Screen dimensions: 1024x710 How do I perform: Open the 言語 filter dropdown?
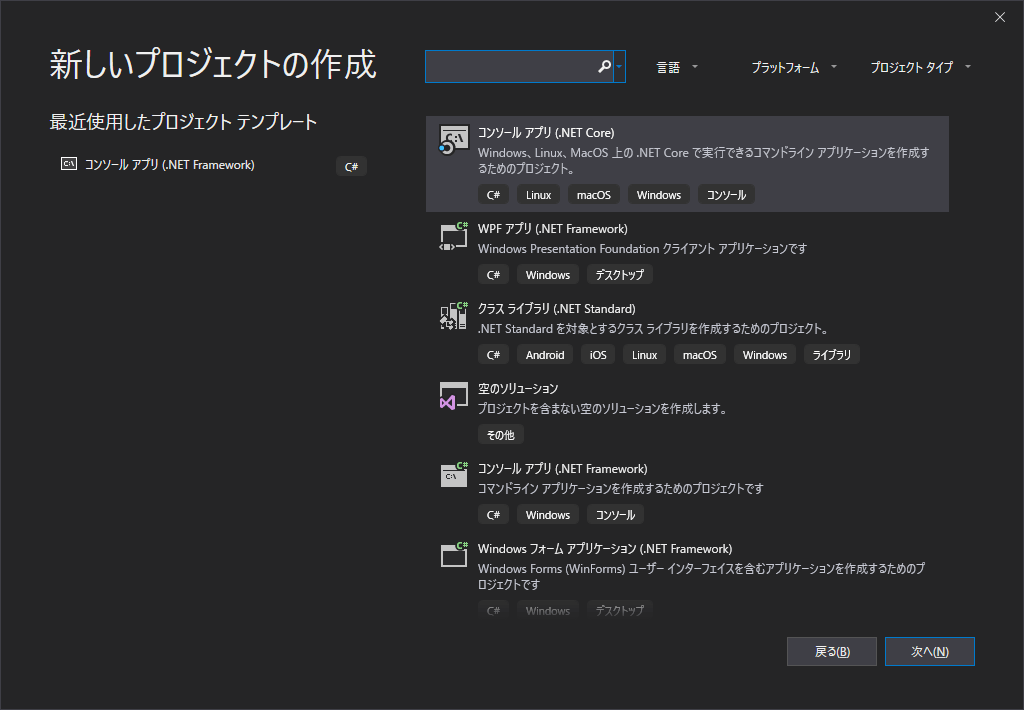pyautogui.click(x=677, y=67)
